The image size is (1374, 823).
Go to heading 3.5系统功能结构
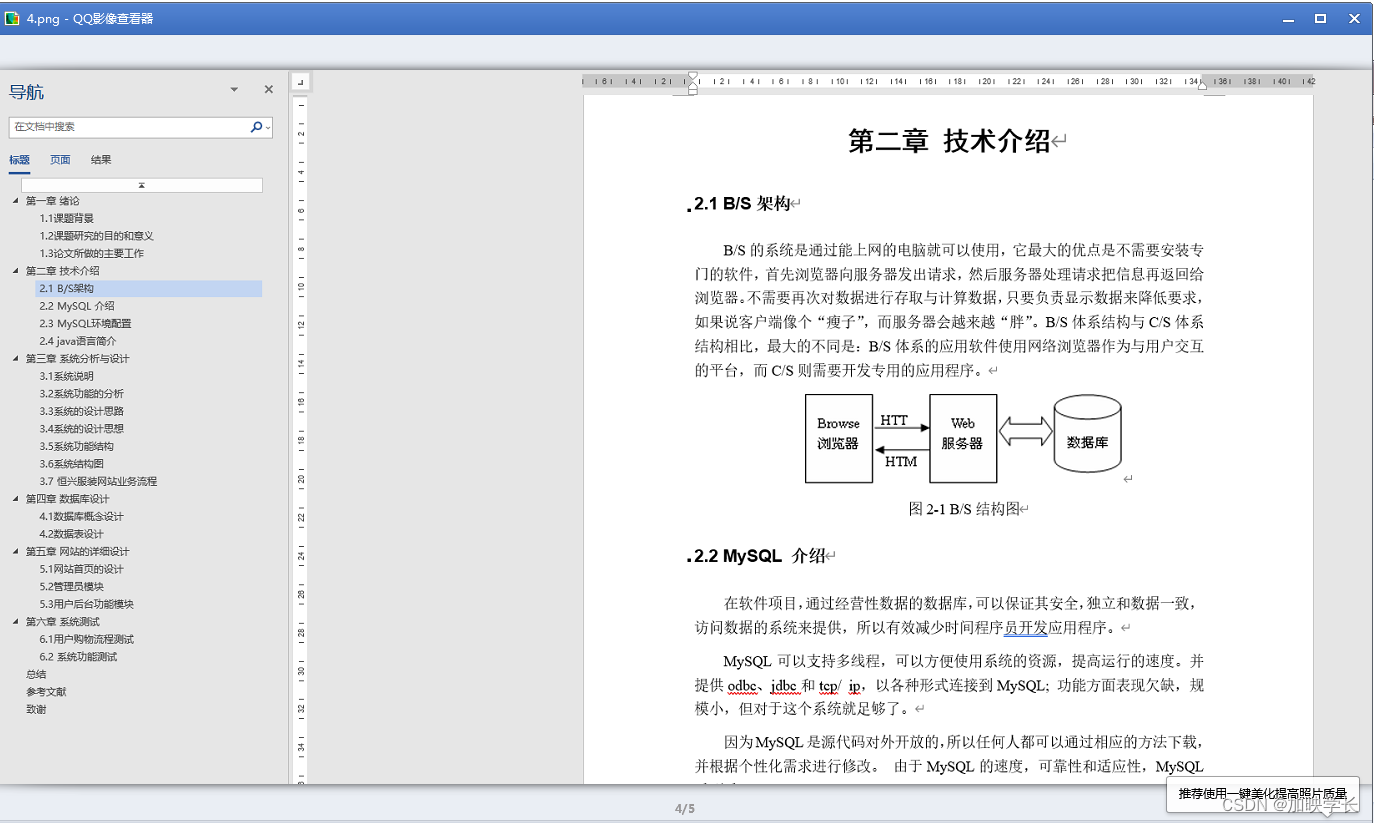click(x=77, y=446)
